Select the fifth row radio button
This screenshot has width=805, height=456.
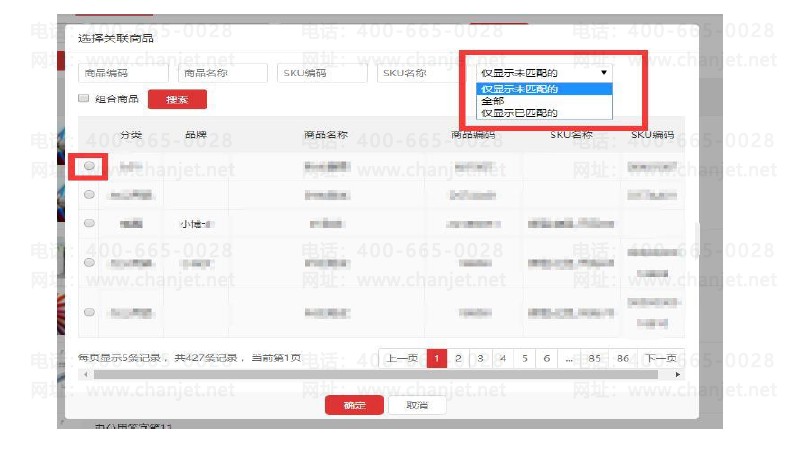(89, 312)
